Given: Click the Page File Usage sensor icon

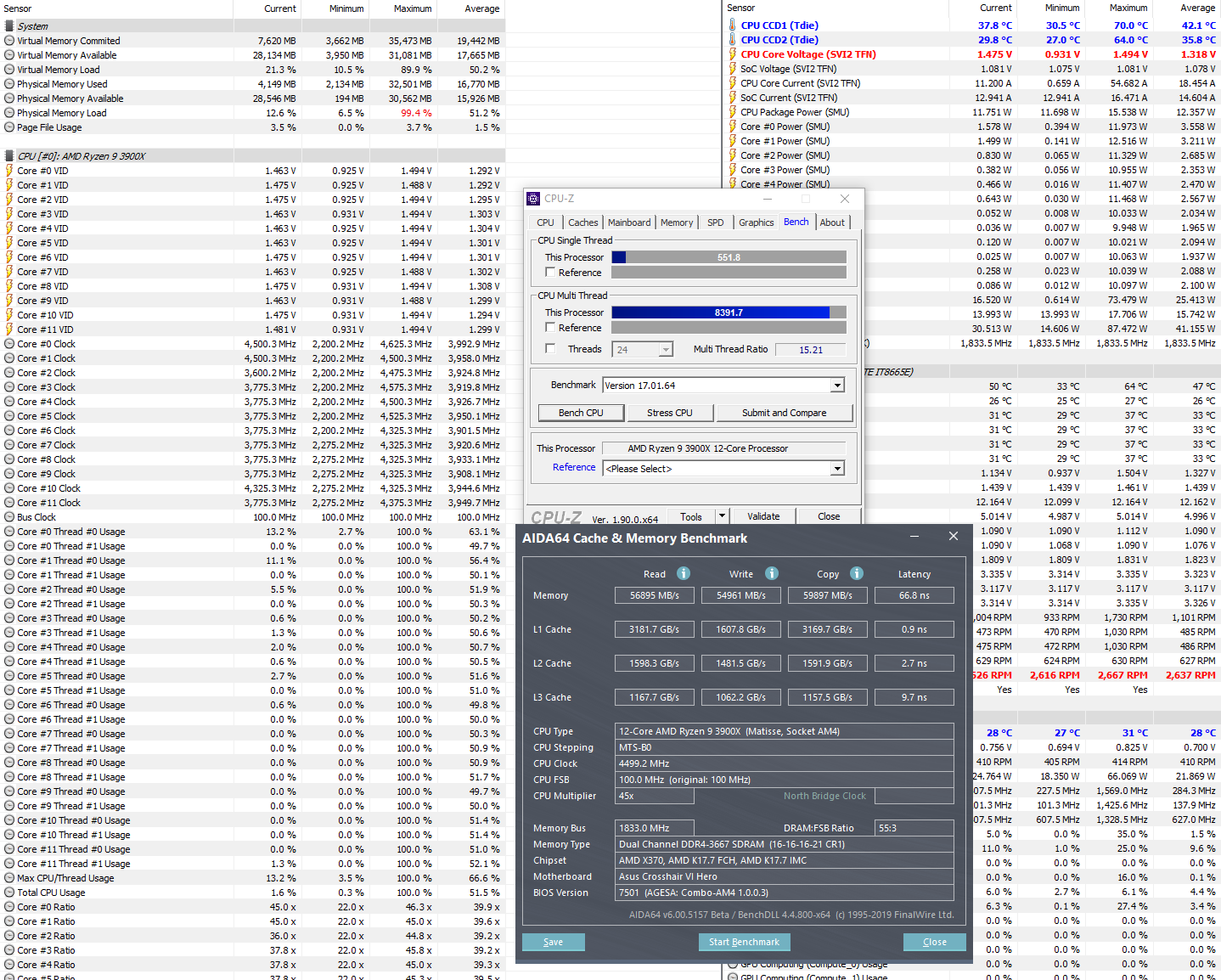Looking at the screenshot, I should [9, 127].
